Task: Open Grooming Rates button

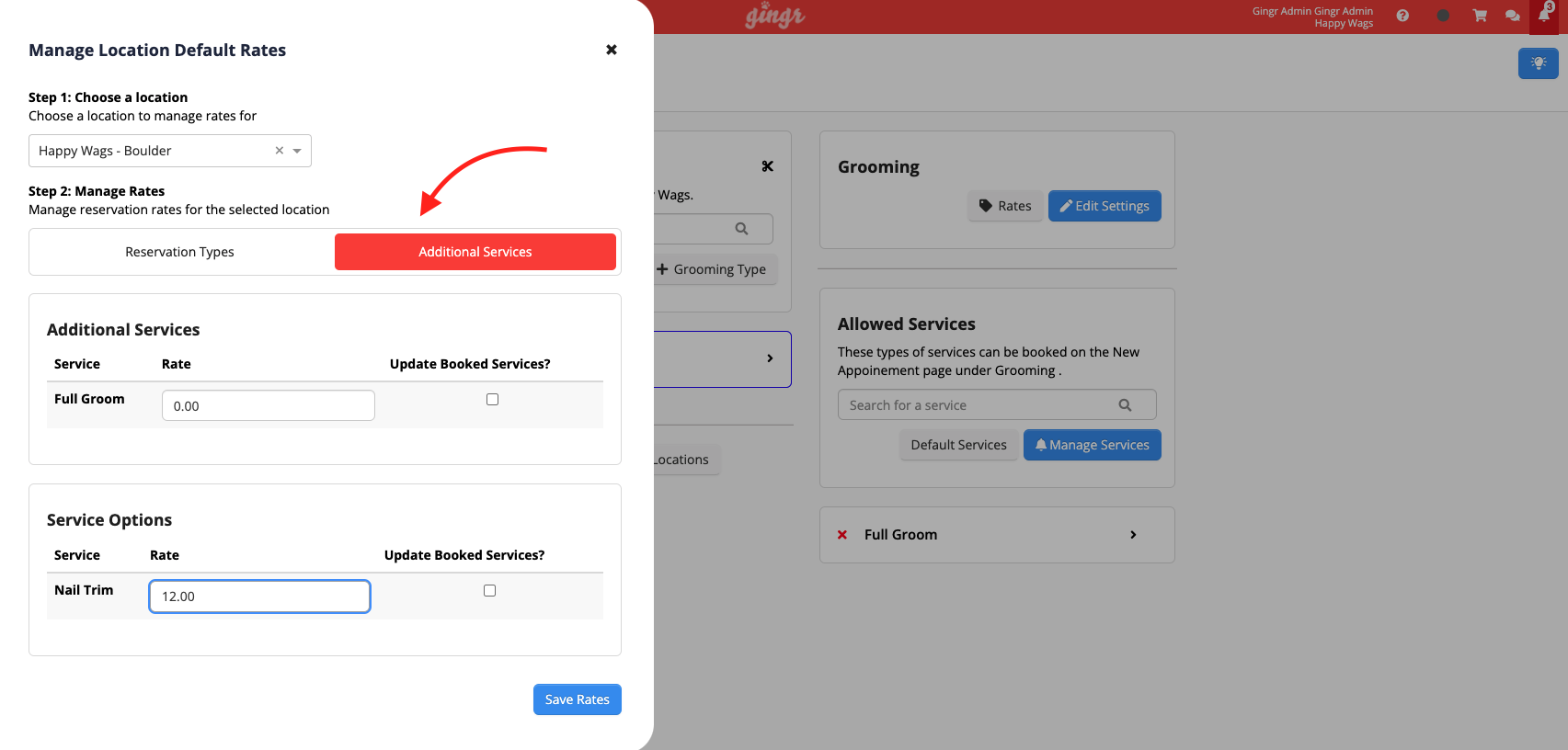Action: [1005, 206]
